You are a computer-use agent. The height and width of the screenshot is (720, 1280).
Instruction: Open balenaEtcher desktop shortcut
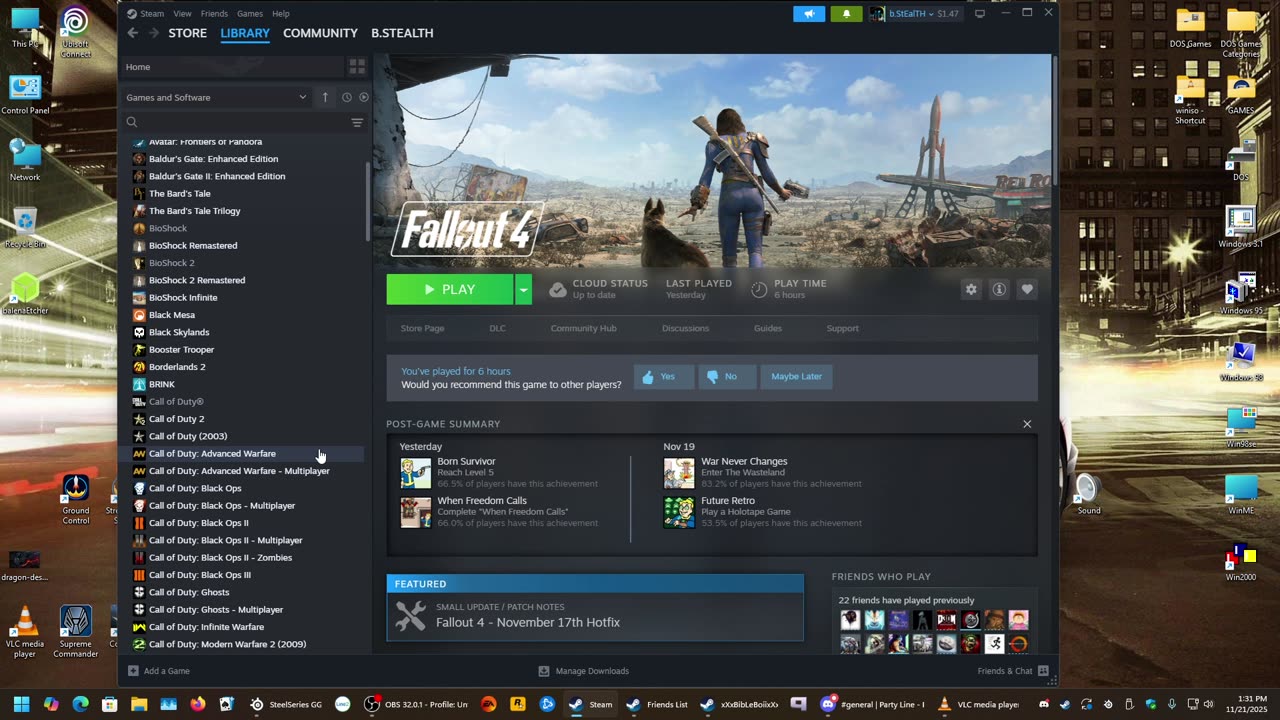[25, 294]
